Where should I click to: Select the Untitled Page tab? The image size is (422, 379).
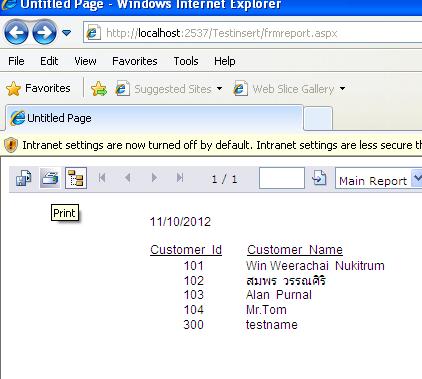[154, 118]
